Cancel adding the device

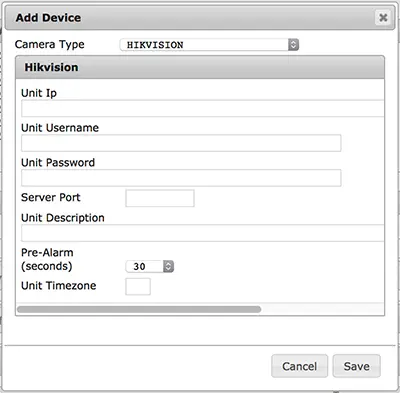(300, 366)
